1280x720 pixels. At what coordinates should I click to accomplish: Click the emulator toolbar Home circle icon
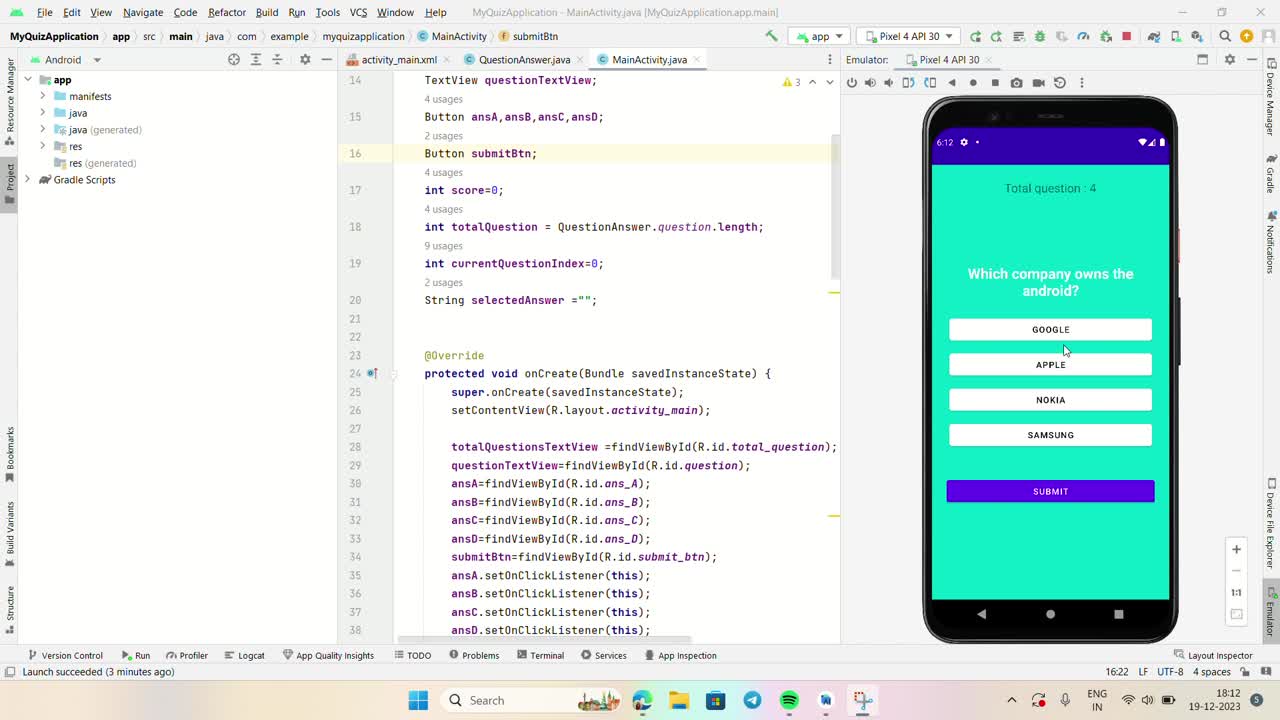point(973,83)
